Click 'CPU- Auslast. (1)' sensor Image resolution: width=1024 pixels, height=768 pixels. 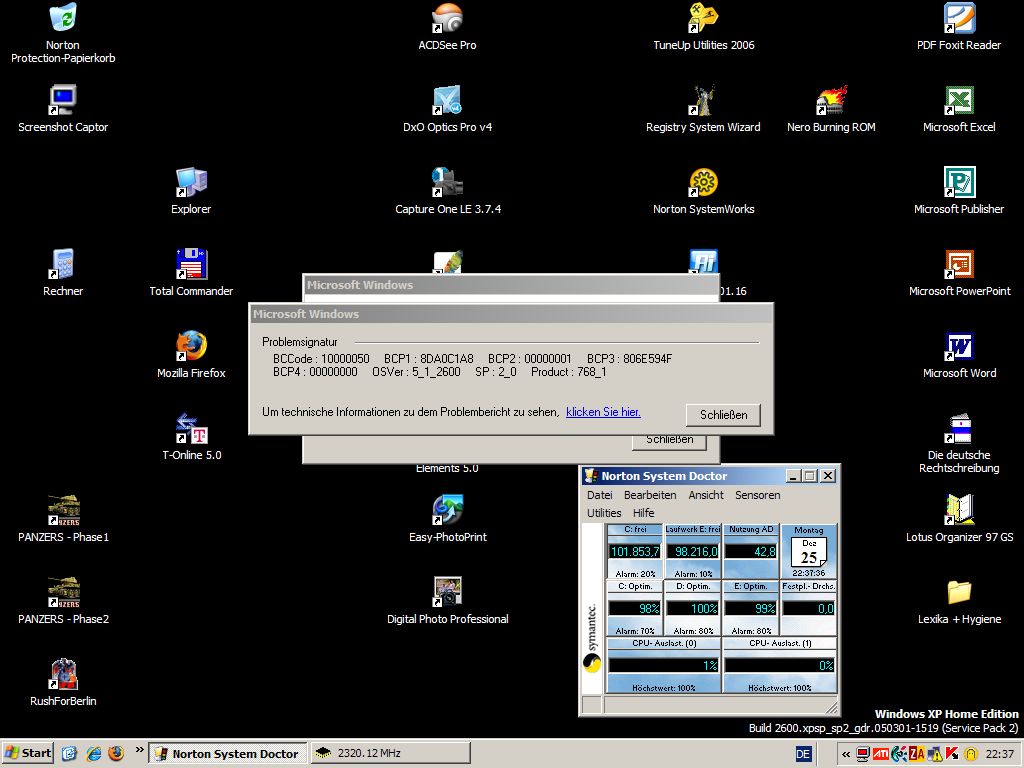tap(780, 665)
